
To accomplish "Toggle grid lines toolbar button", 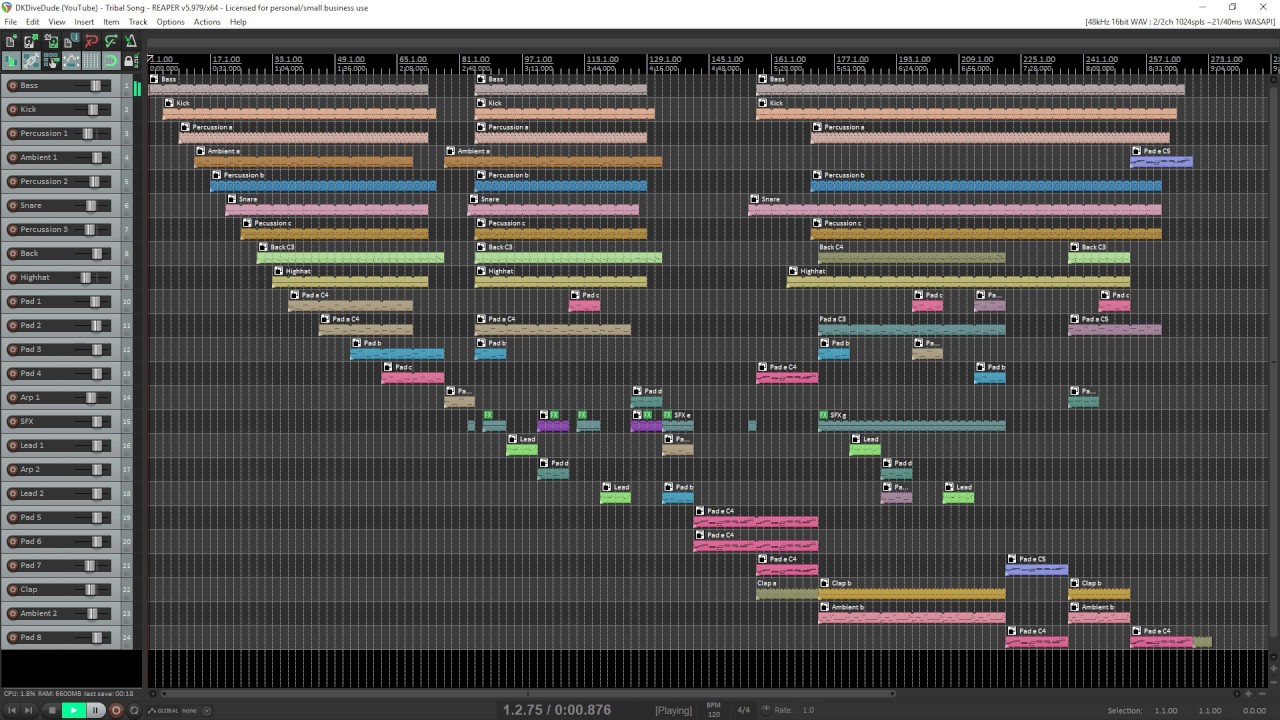I will (91, 61).
